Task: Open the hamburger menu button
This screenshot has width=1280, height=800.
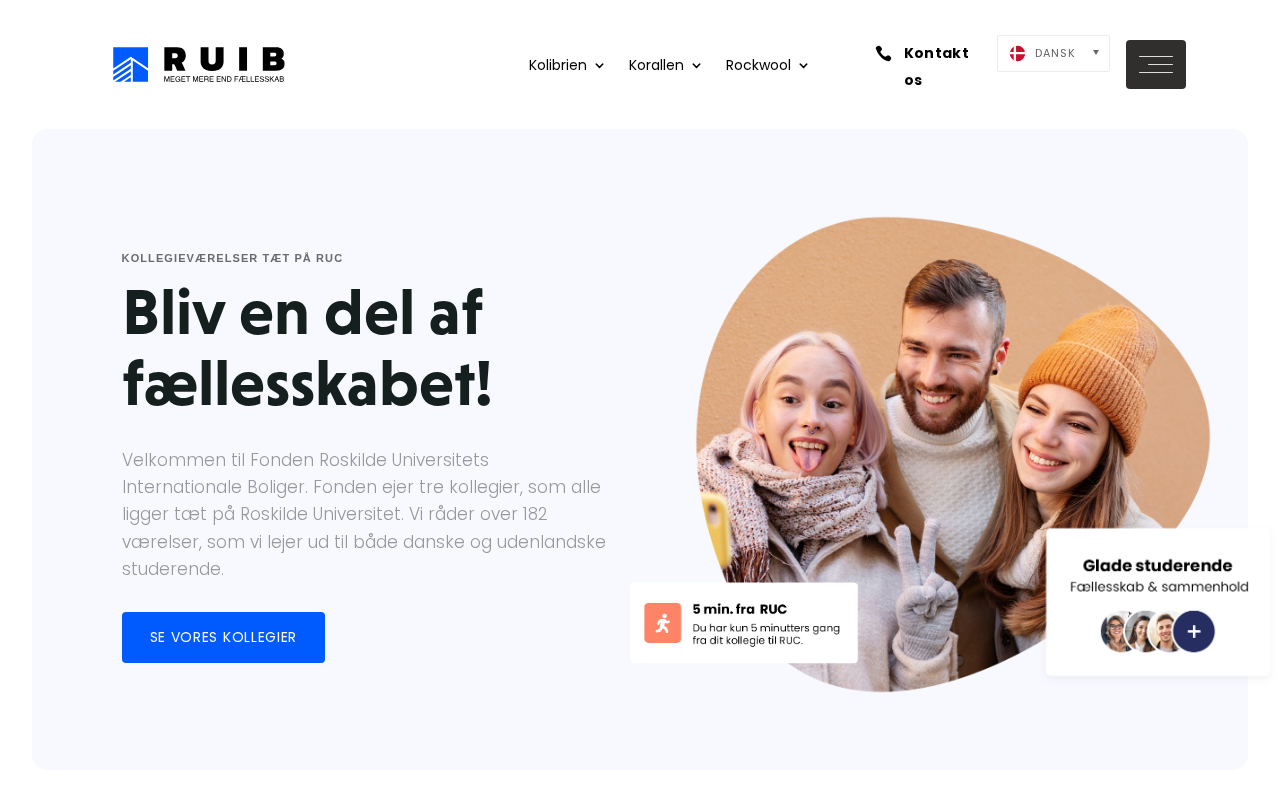Action: click(1156, 65)
